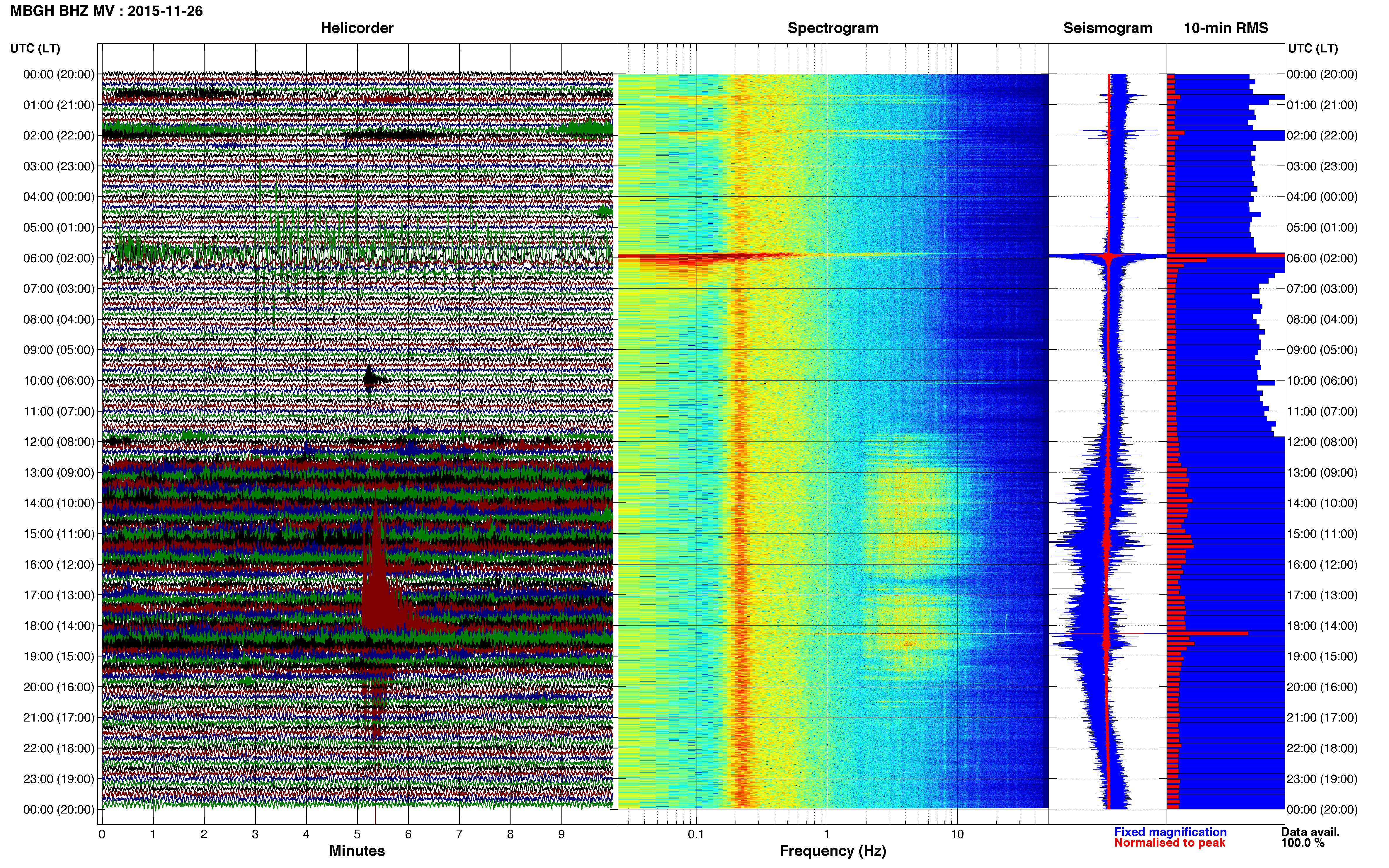Click the blue 'Fixed magnification' legend text
The height and width of the screenshot is (868, 1389).
pos(1170,832)
